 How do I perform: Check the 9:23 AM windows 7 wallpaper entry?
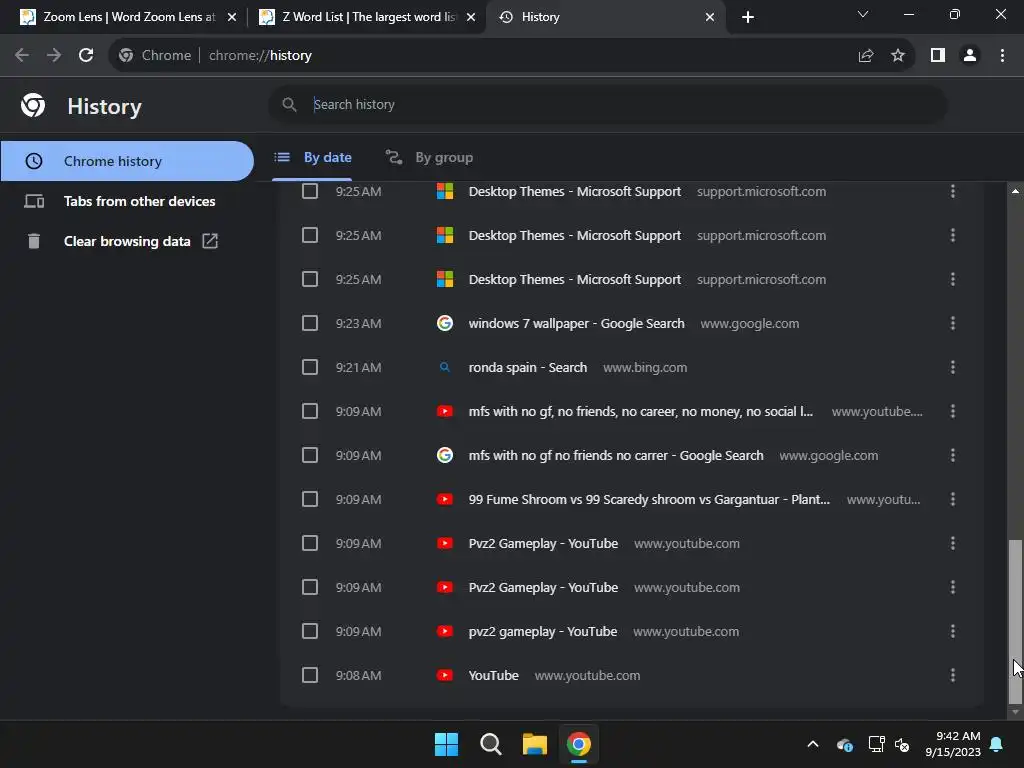coord(310,323)
